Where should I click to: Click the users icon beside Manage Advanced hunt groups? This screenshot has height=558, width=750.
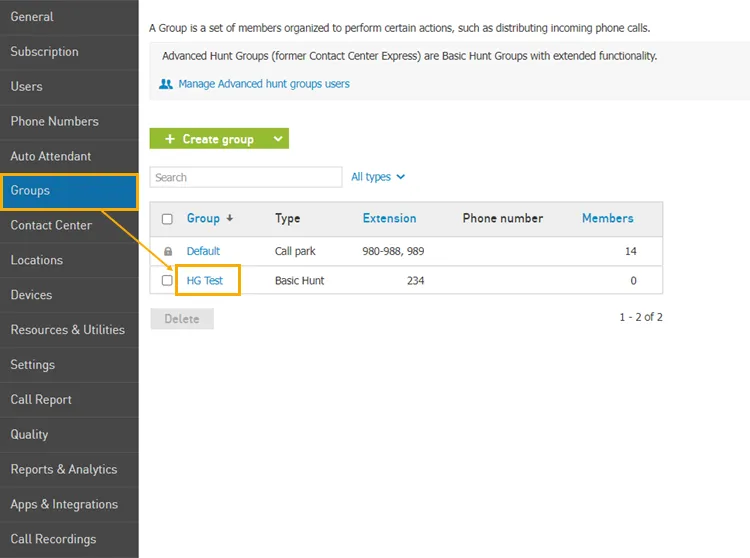tap(165, 84)
